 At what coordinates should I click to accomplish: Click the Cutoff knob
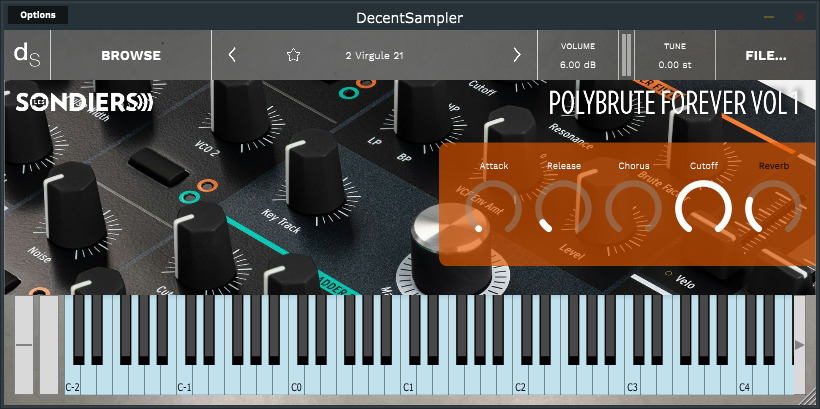[x=703, y=208]
